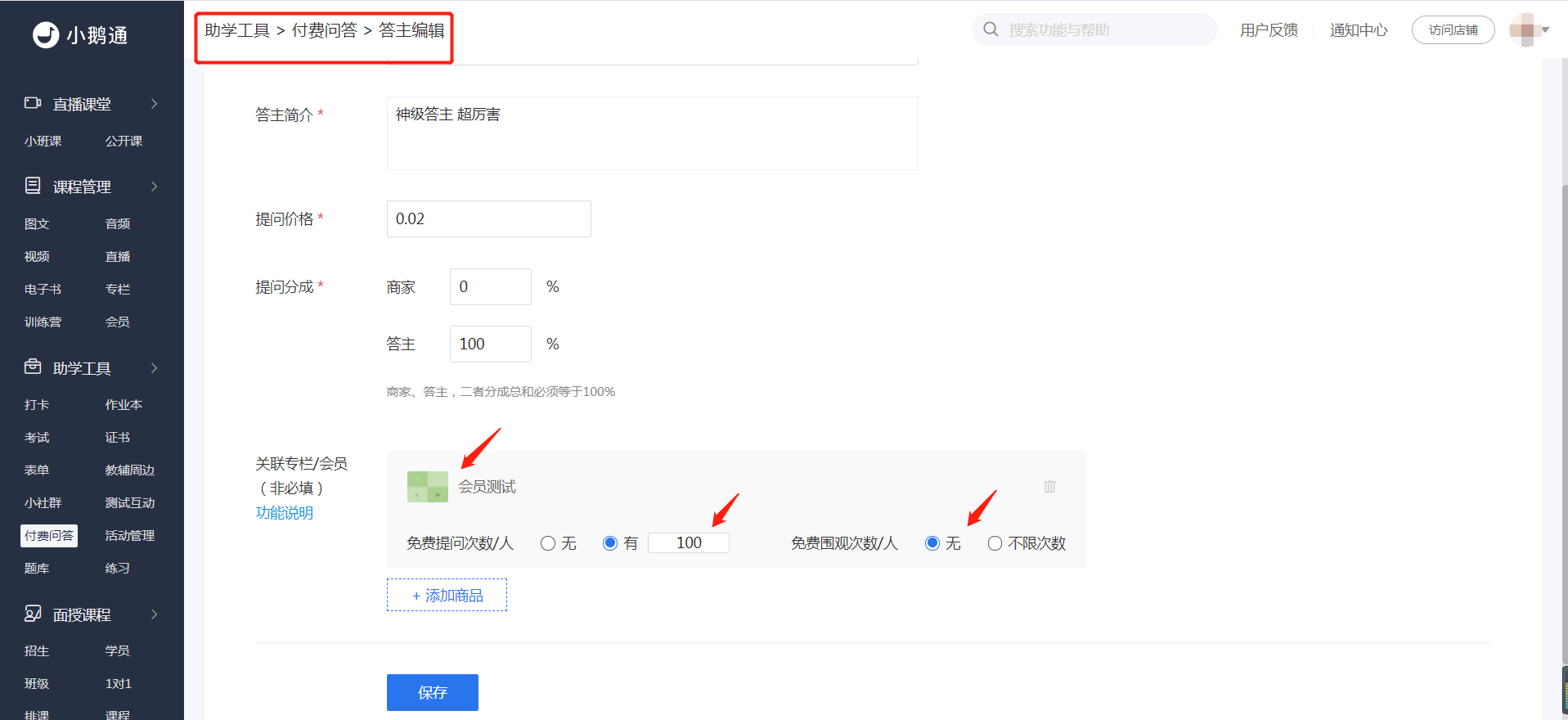
Task: Go to 助学工具 breadcrumb
Action: point(237,30)
